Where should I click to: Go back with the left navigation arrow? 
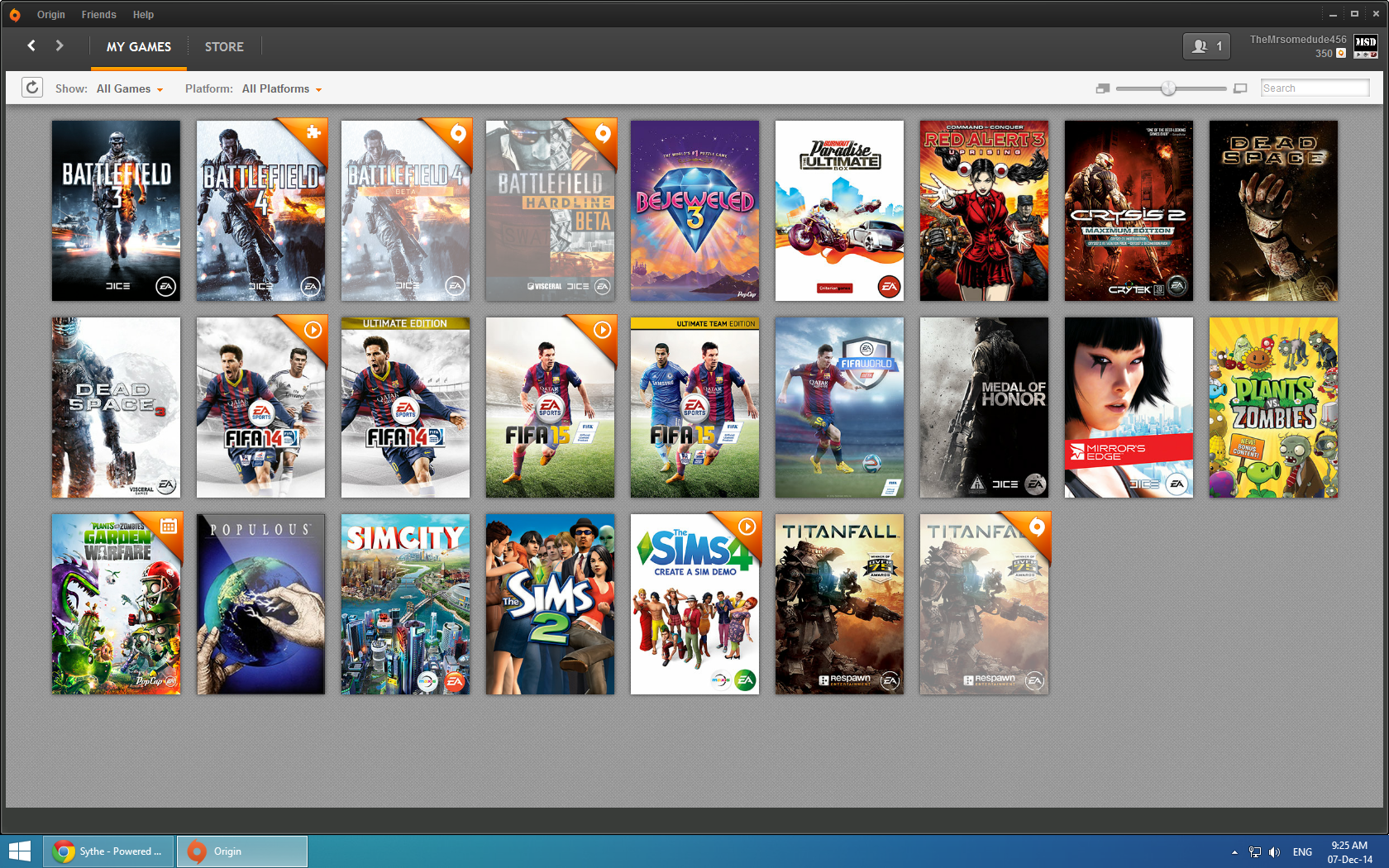click(31, 45)
